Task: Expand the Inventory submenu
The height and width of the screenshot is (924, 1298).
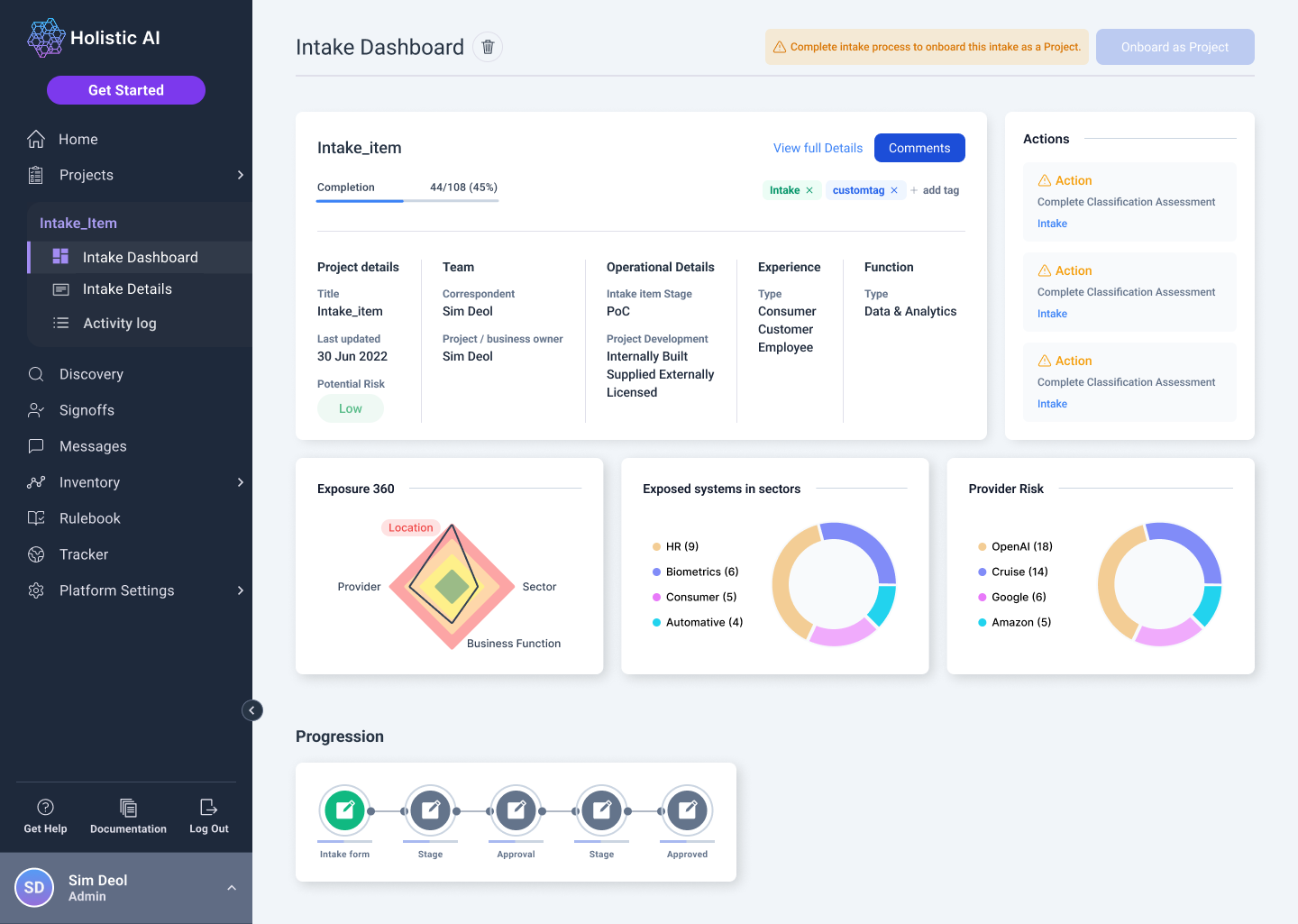Action: click(x=240, y=482)
